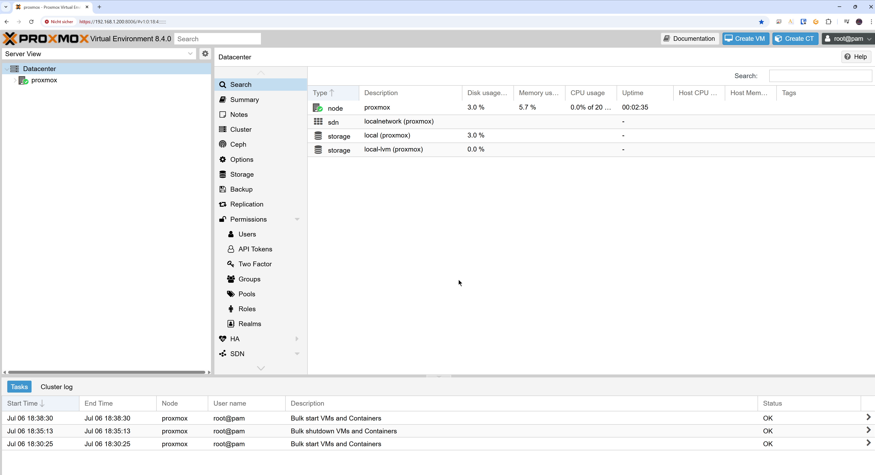Click the Create CT button

(x=795, y=39)
